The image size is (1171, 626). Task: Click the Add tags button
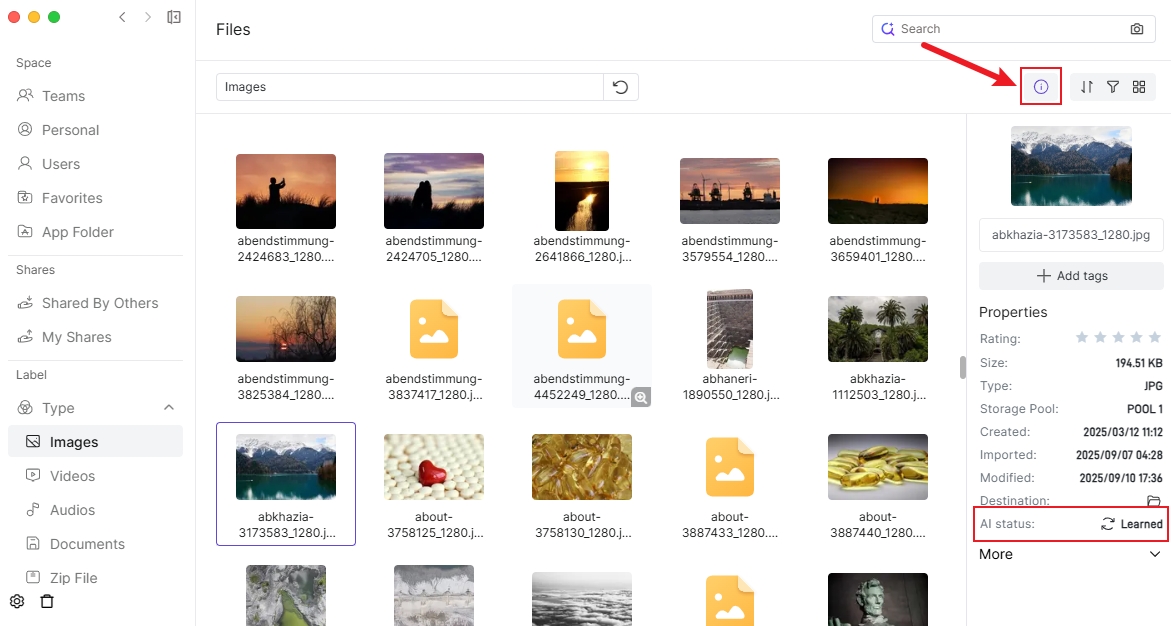point(1071,276)
